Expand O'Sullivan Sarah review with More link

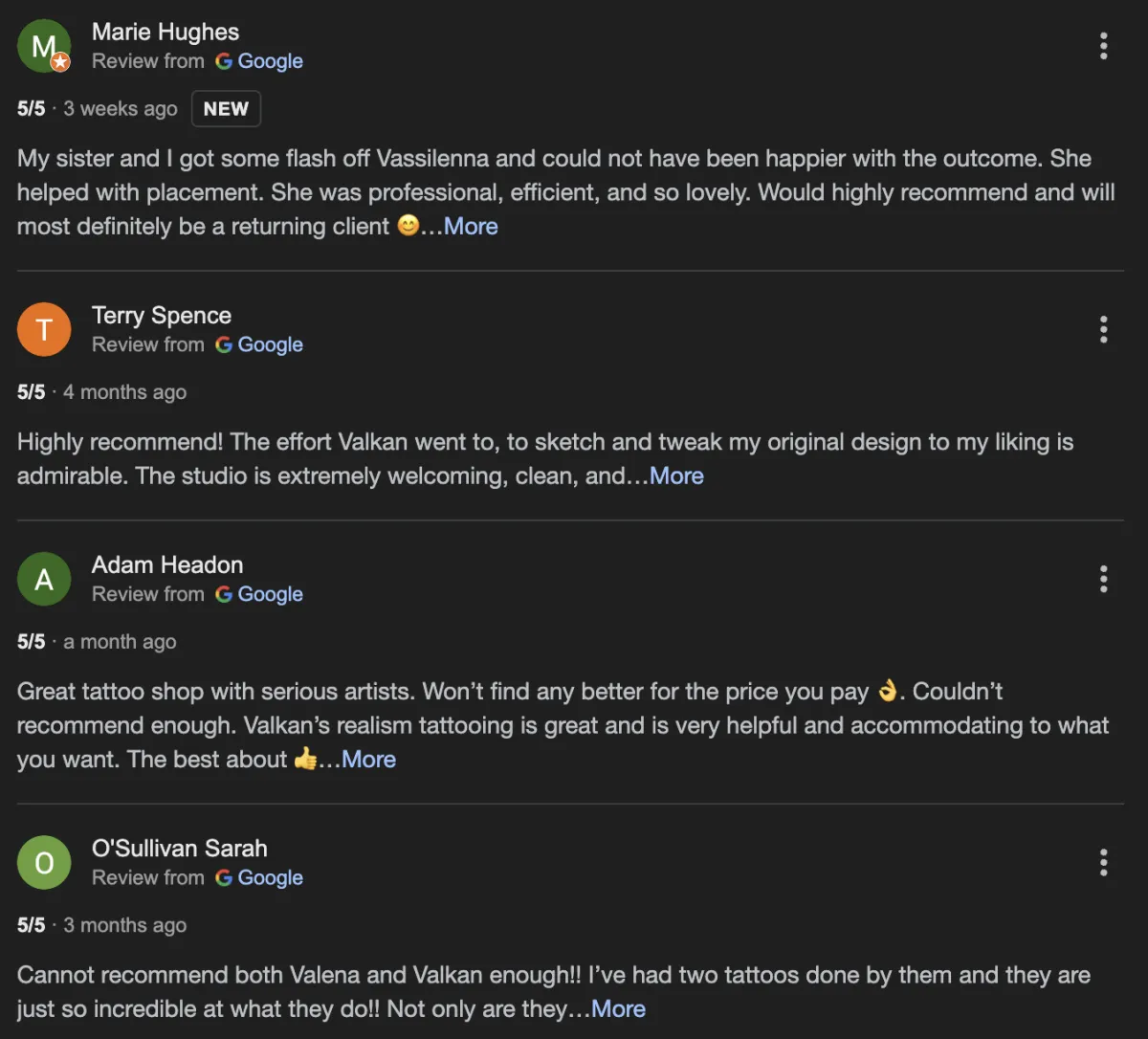(618, 1009)
